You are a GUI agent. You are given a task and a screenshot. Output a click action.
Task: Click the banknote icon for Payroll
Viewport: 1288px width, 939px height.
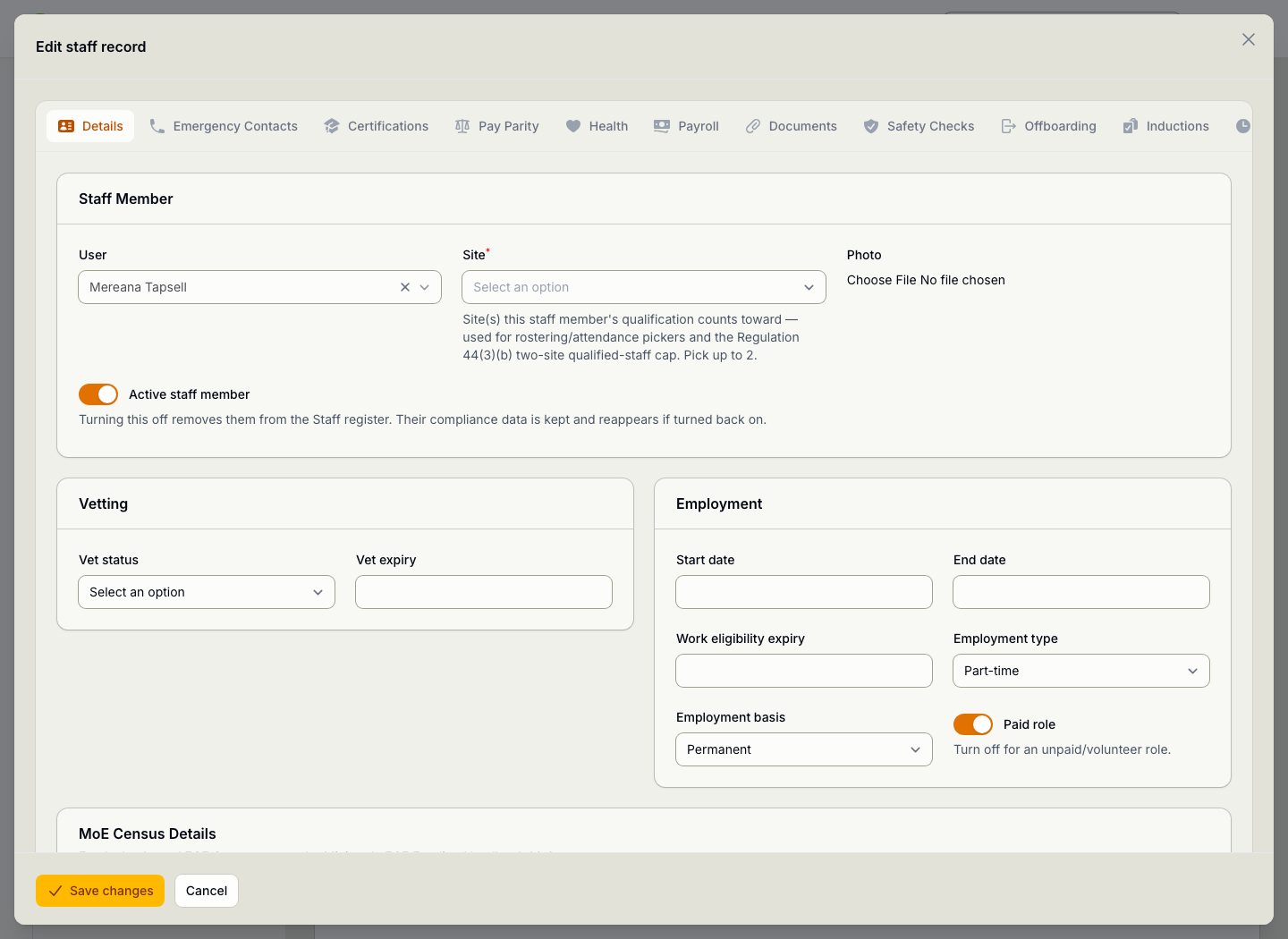pos(662,126)
